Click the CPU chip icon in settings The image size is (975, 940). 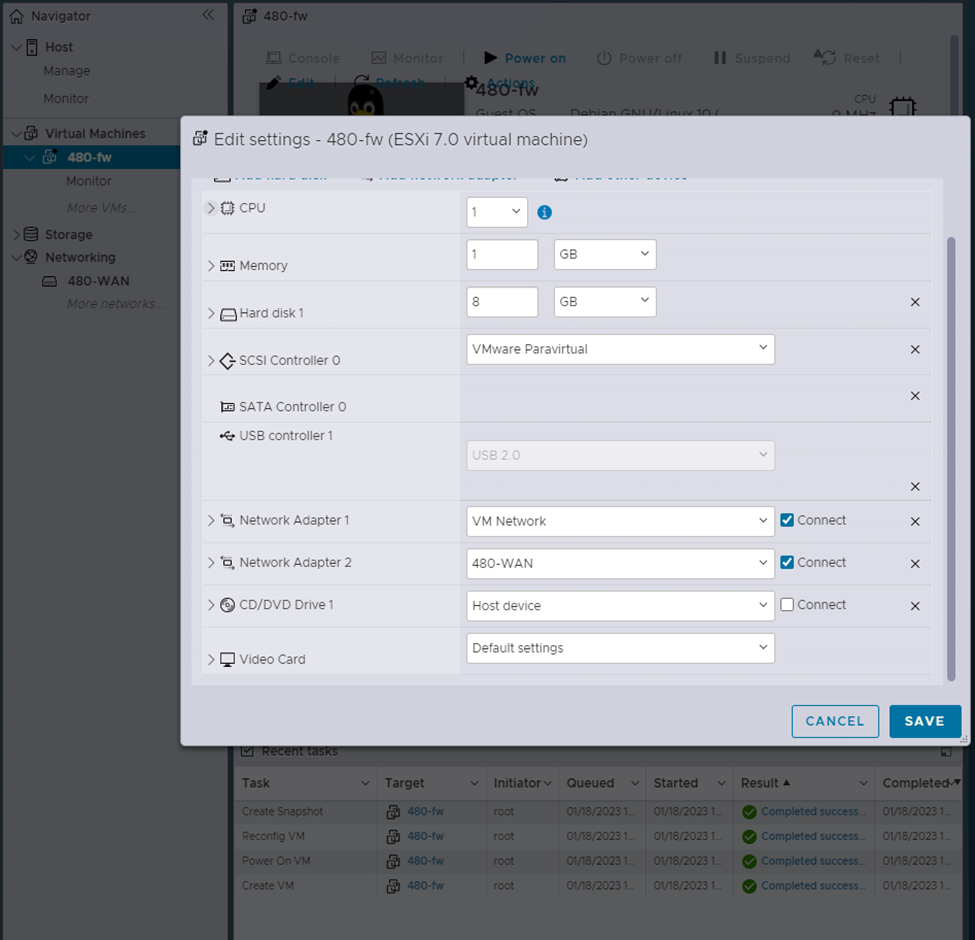tap(228, 208)
